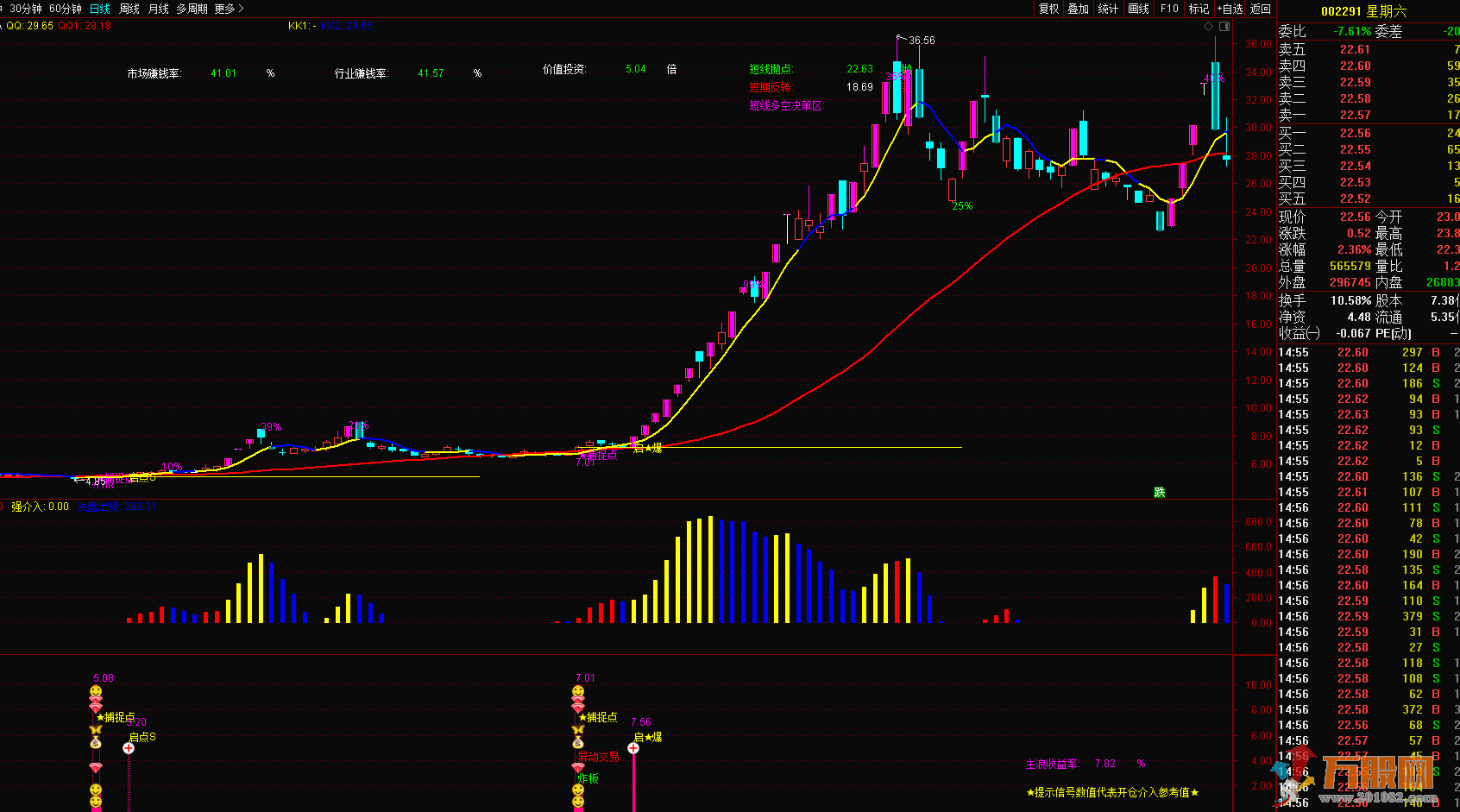Switch to the 60分钟 period
Viewport: 1460px width, 812px height.
pyautogui.click(x=66, y=9)
